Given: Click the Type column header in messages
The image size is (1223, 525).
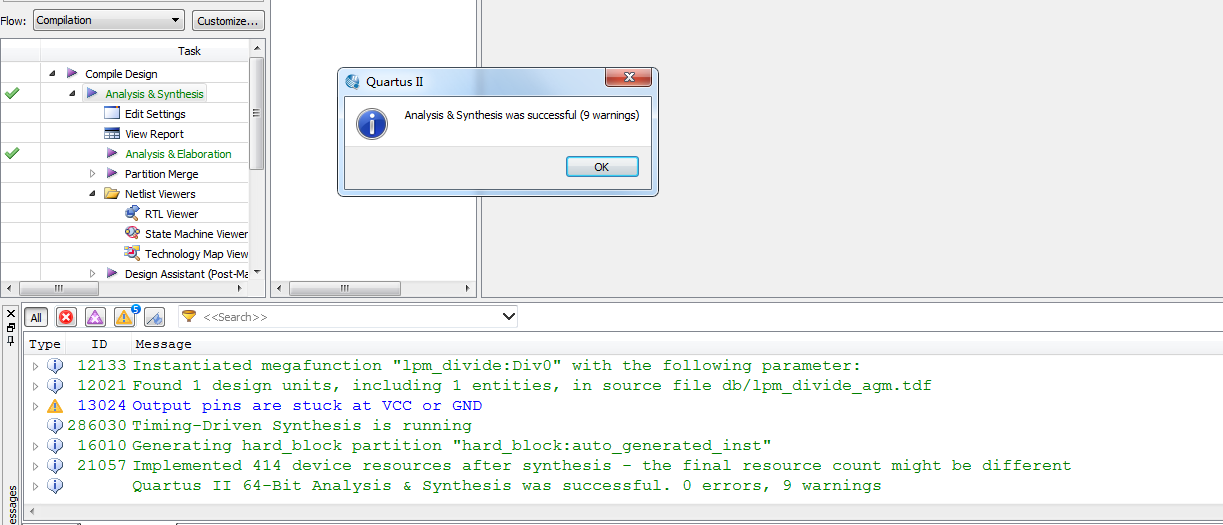Looking at the screenshot, I should point(45,344).
